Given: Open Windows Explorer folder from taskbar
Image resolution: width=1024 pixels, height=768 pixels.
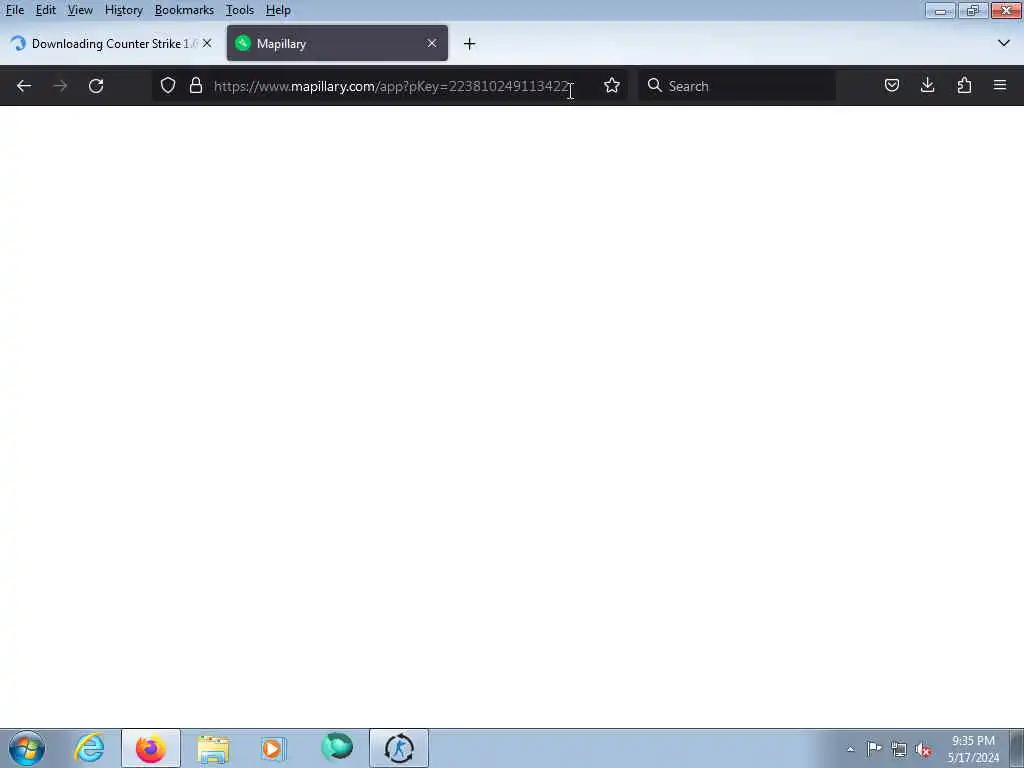Looking at the screenshot, I should (x=213, y=748).
